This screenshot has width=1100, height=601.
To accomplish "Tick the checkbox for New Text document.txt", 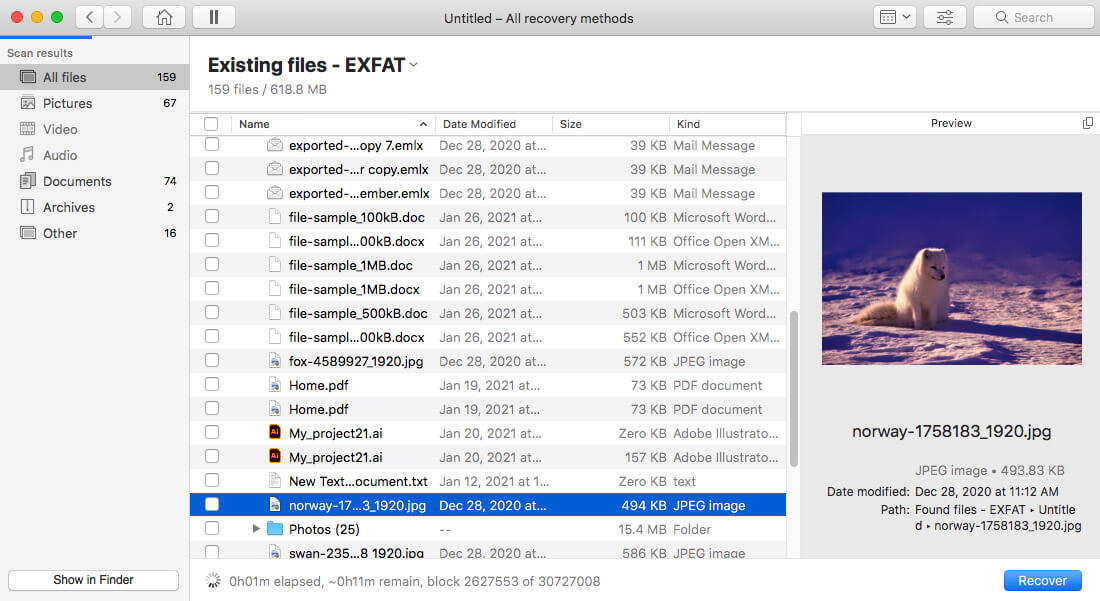I will 212,481.
